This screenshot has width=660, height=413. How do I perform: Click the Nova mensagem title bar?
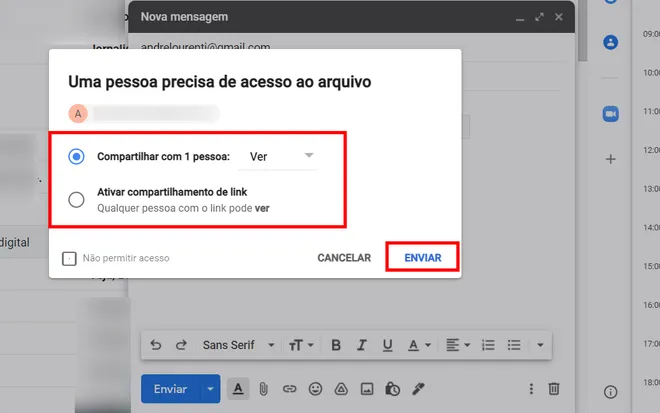(351, 17)
